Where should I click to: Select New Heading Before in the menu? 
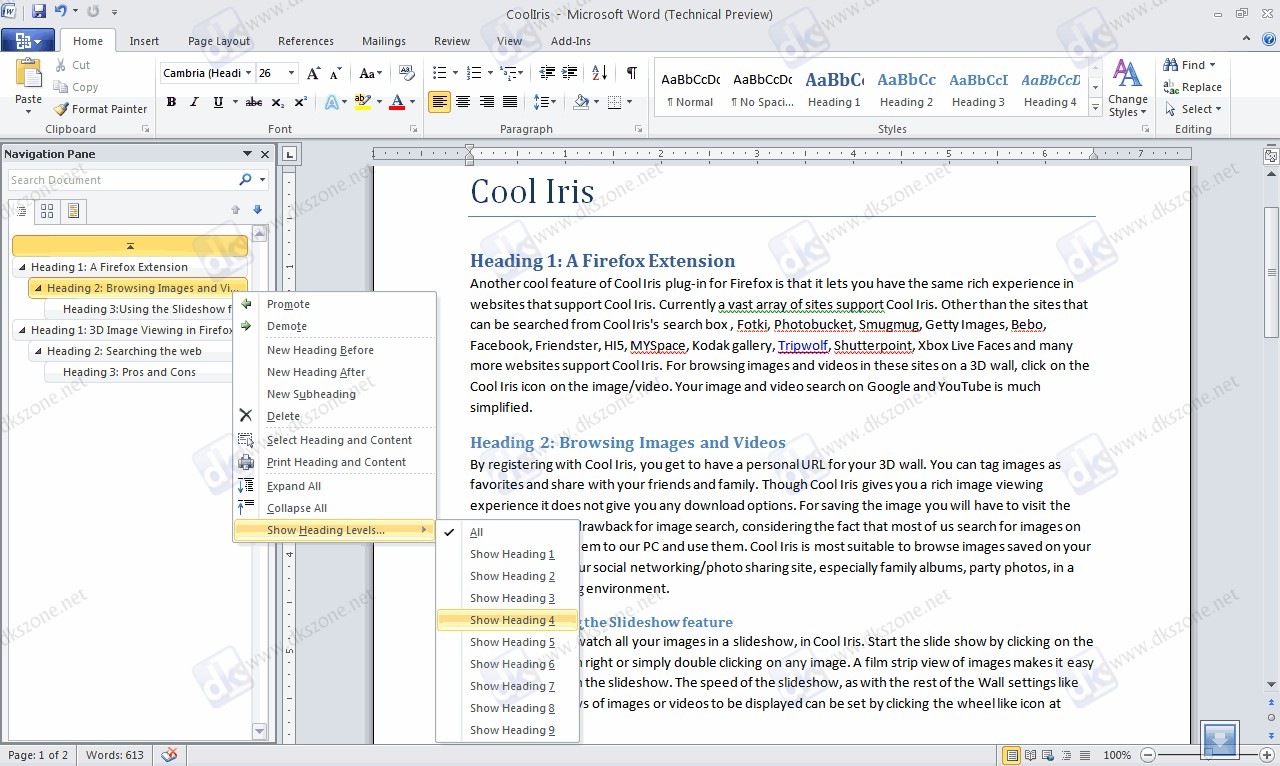(335, 350)
